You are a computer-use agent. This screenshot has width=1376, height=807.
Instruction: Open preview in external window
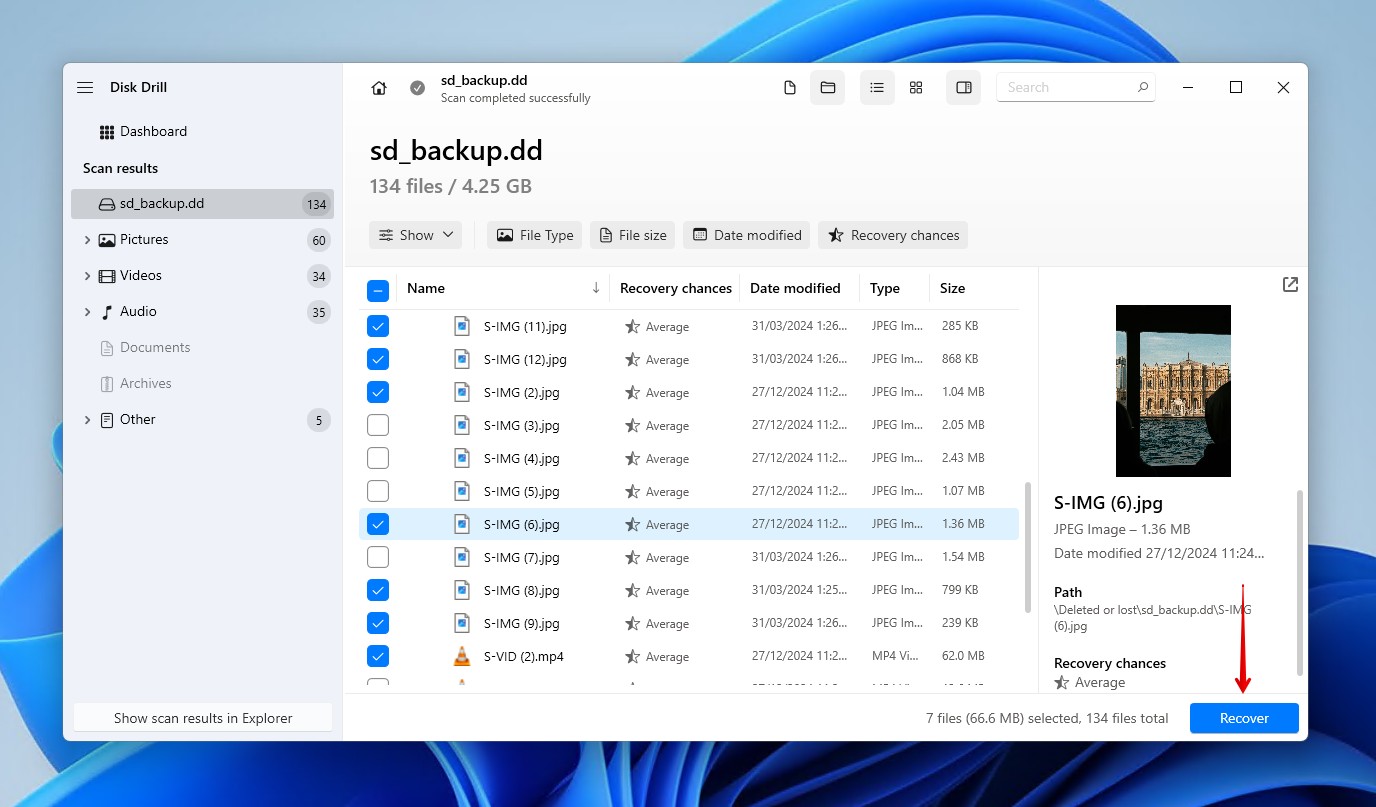[1290, 284]
